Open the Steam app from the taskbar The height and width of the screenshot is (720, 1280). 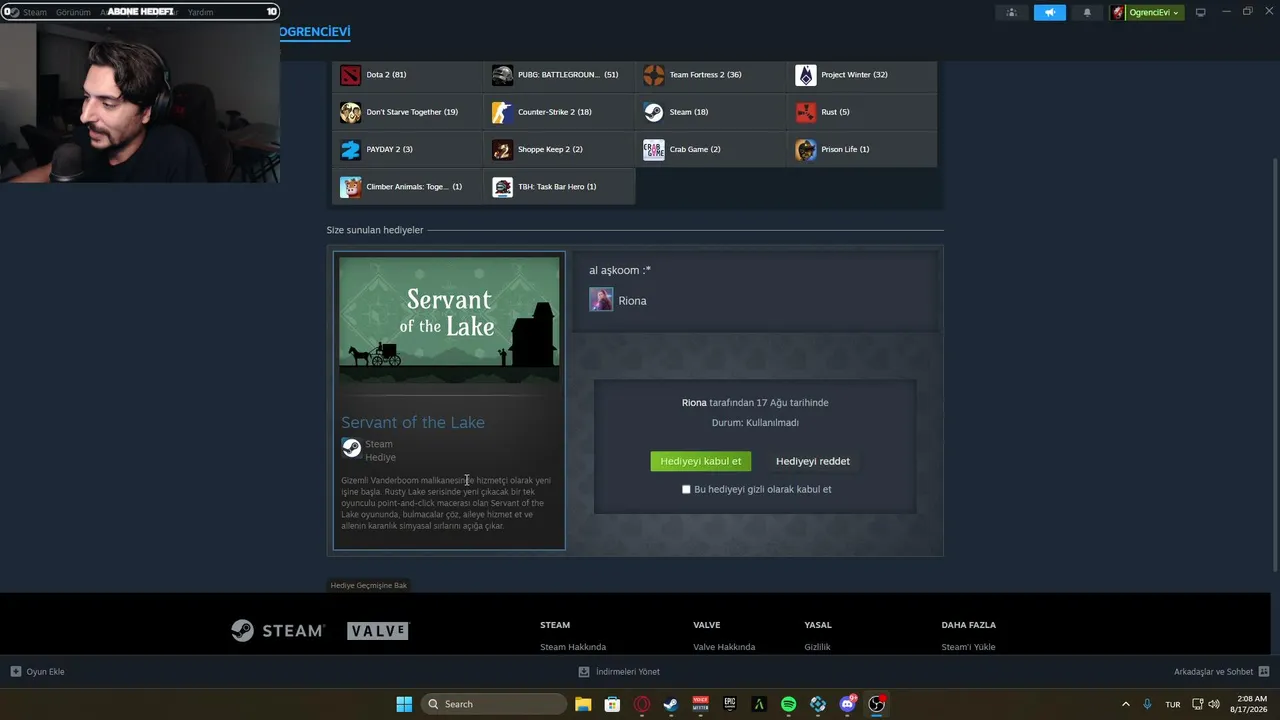[671, 704]
